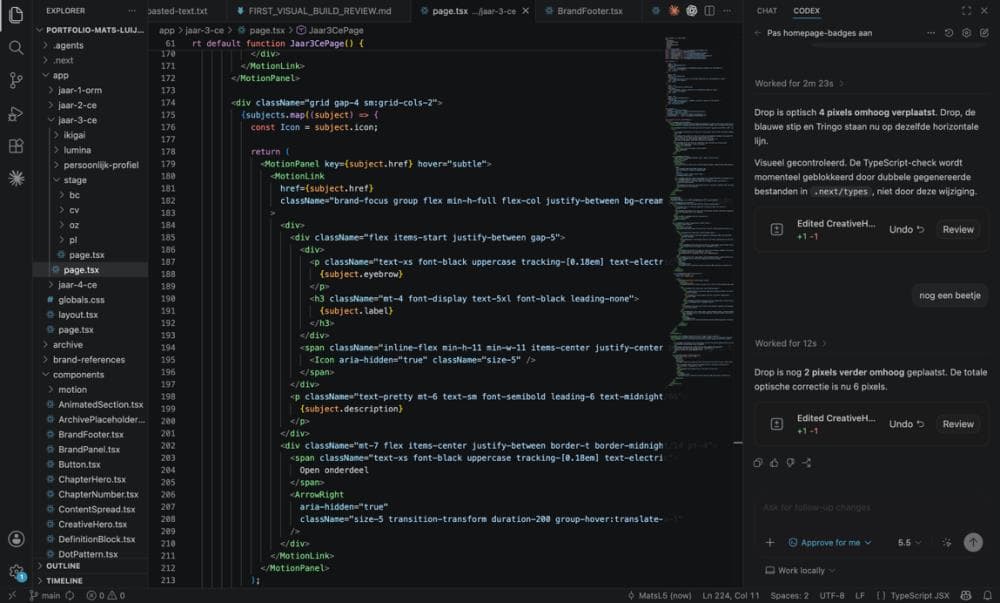Synchronize changes next to main branch
The width and height of the screenshot is (1000, 603).
[70, 595]
